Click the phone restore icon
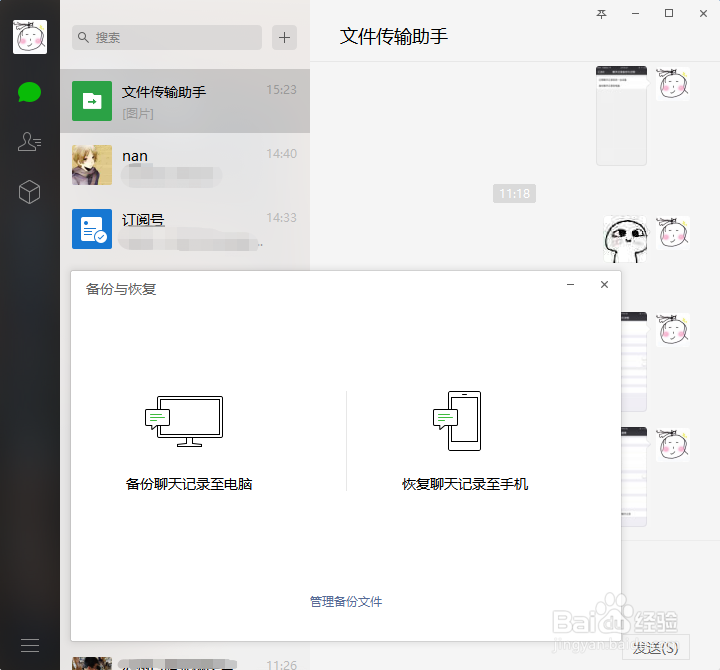The image size is (720, 670). click(457, 421)
